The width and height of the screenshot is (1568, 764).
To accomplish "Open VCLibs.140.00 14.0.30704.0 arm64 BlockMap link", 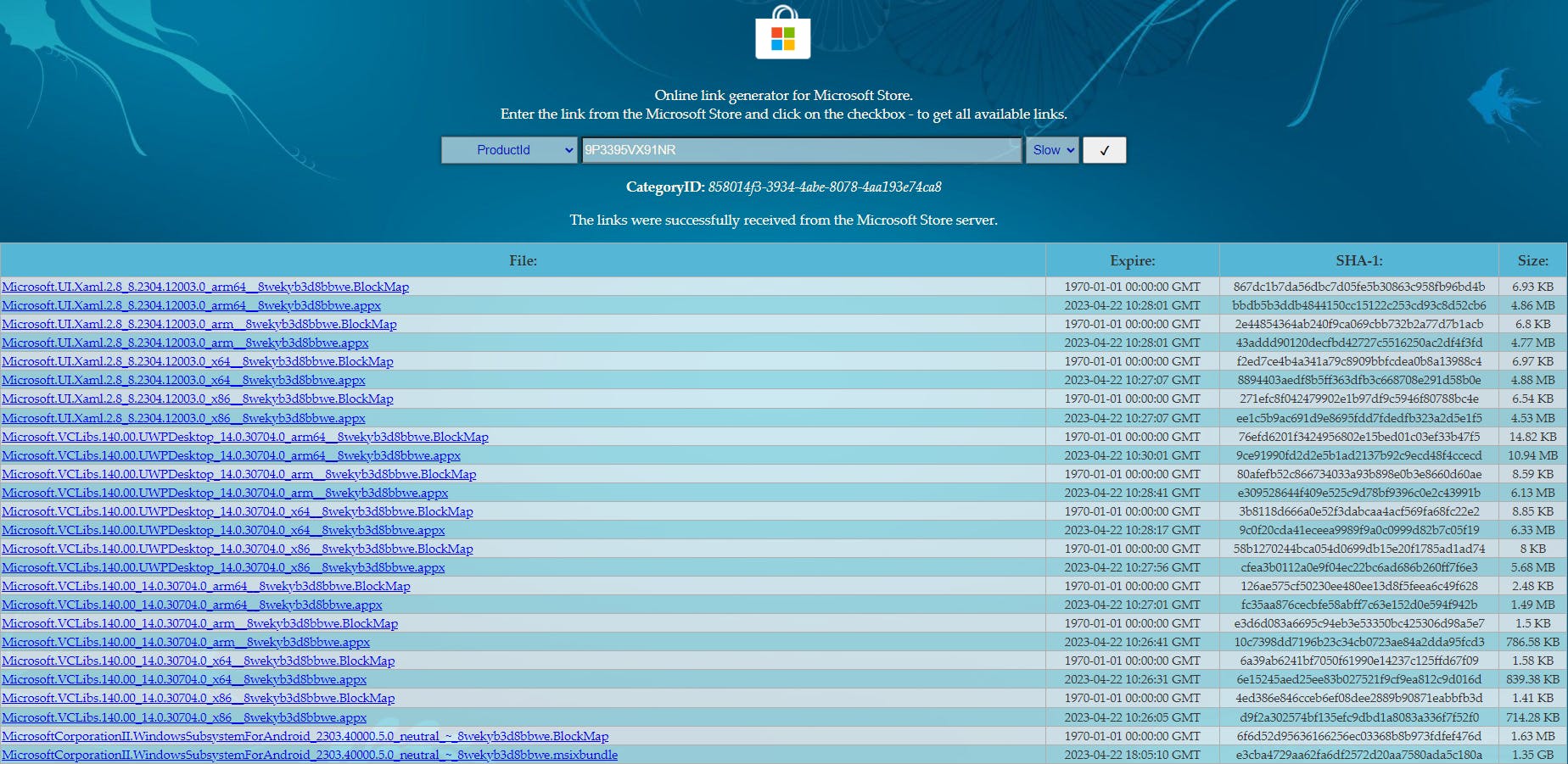I will coord(206,586).
